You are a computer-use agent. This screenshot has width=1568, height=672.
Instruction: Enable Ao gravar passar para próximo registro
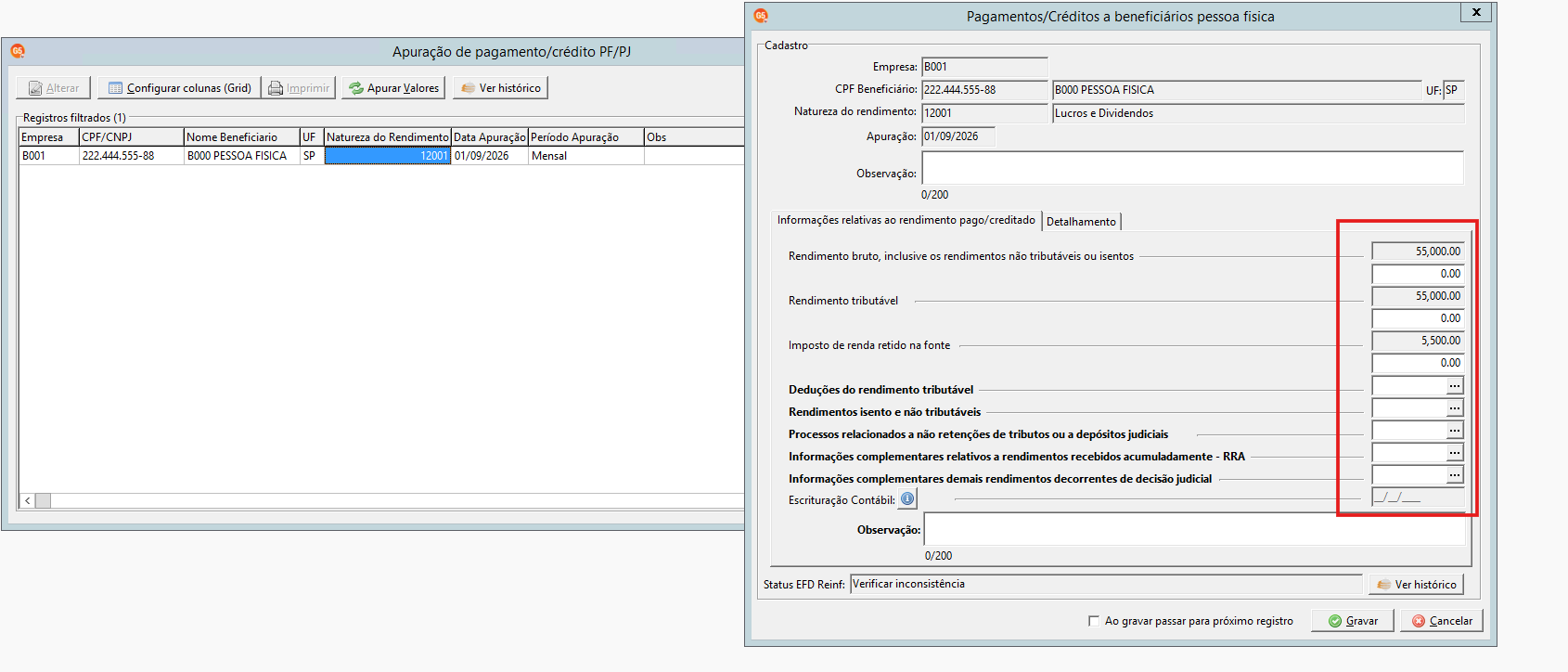click(1094, 621)
